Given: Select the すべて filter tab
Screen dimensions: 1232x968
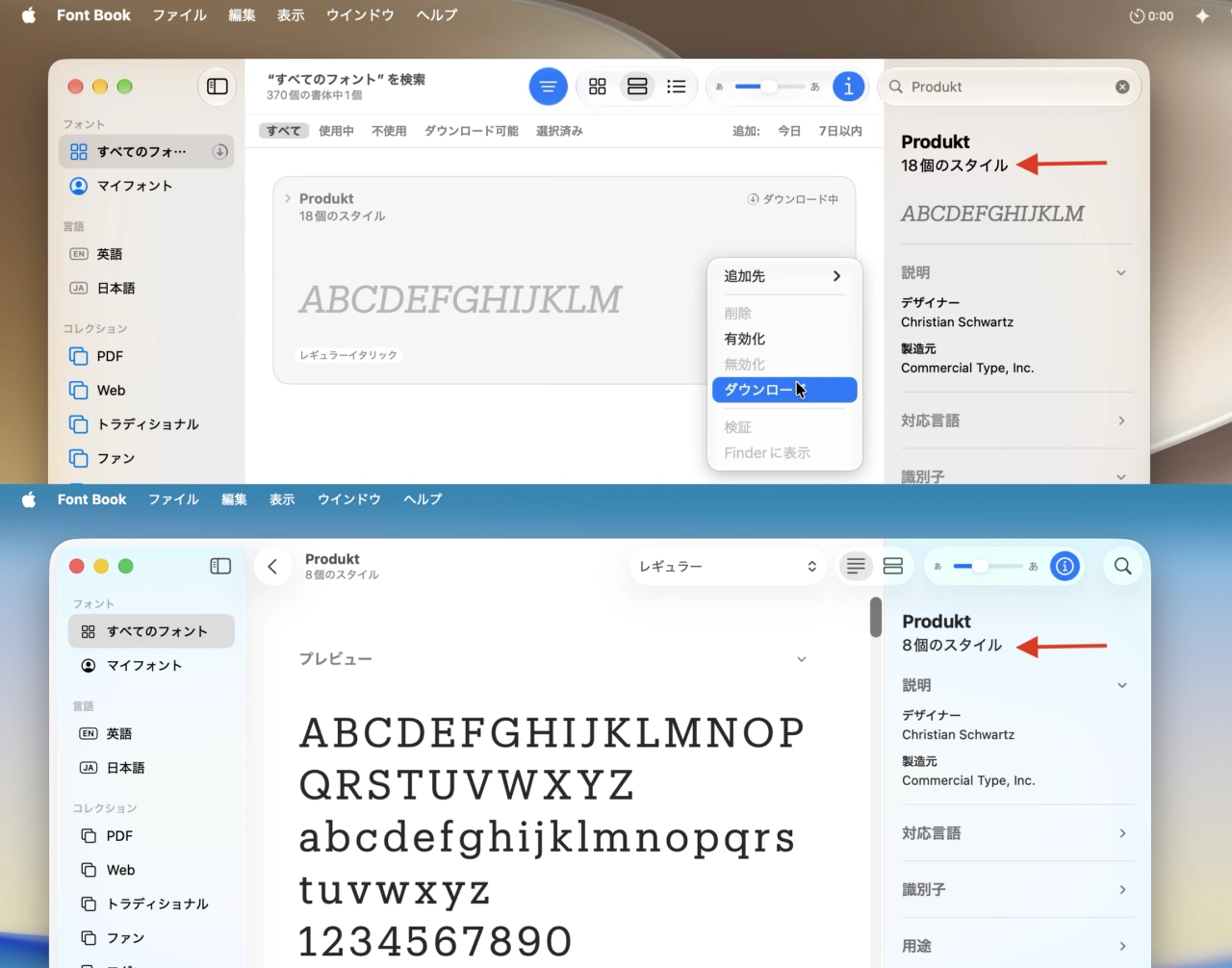Looking at the screenshot, I should [x=284, y=131].
